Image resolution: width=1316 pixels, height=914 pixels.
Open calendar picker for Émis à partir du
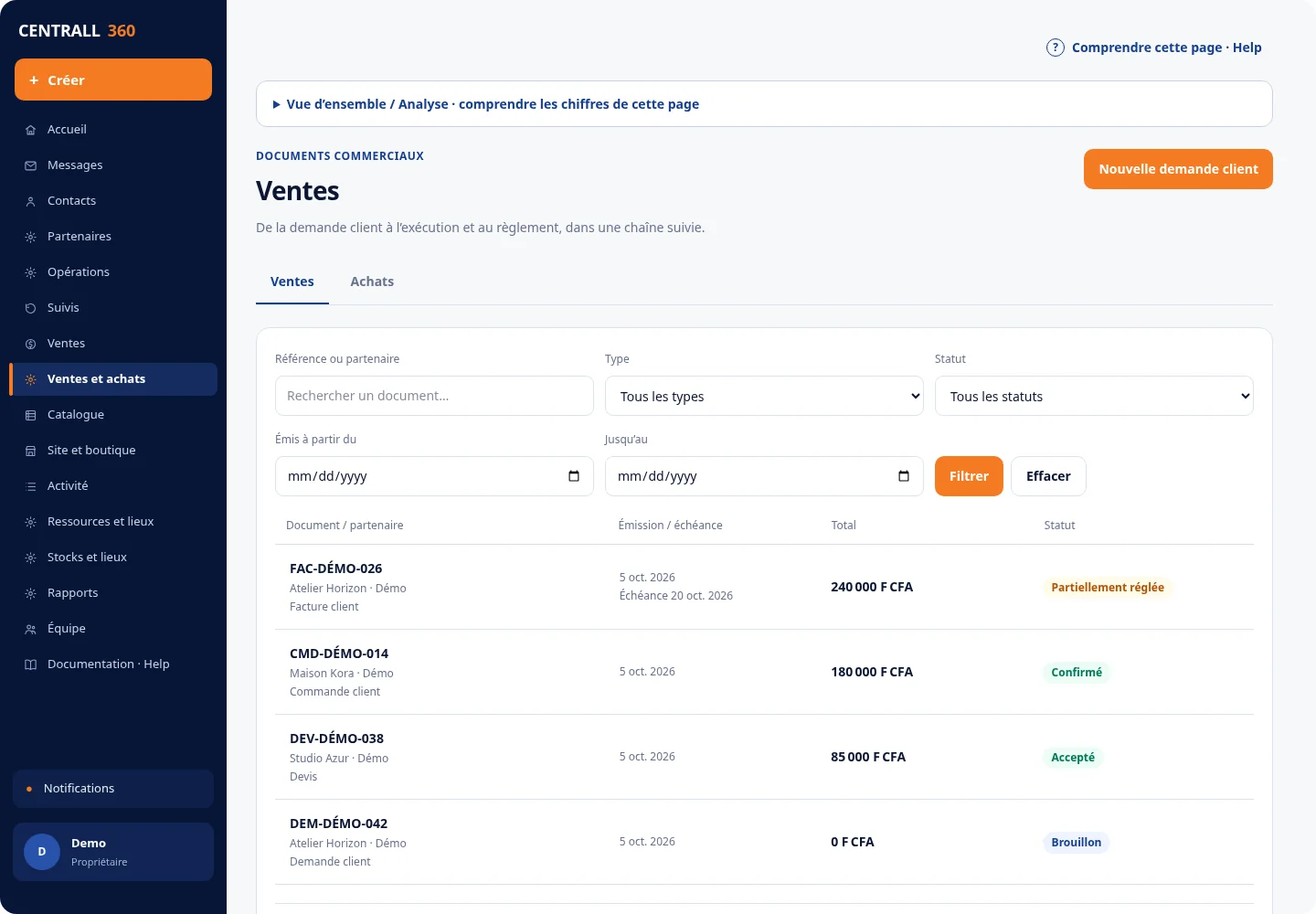coord(574,476)
